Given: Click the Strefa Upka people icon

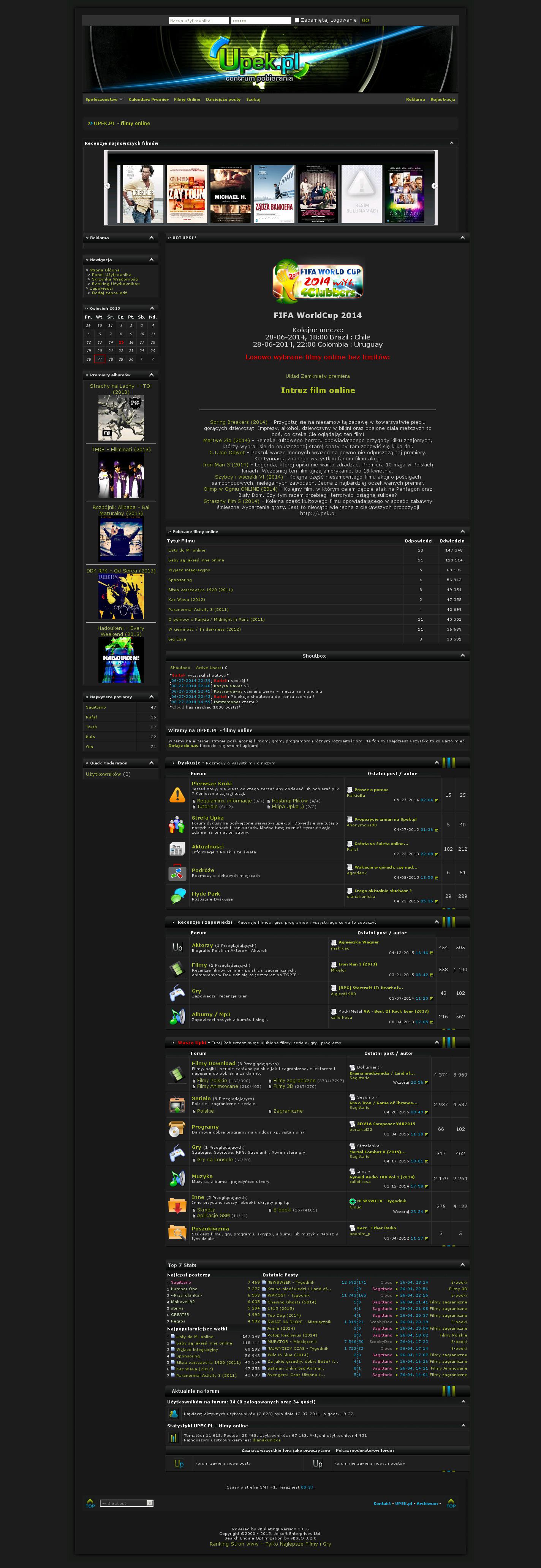Looking at the screenshot, I should pyautogui.click(x=177, y=825).
